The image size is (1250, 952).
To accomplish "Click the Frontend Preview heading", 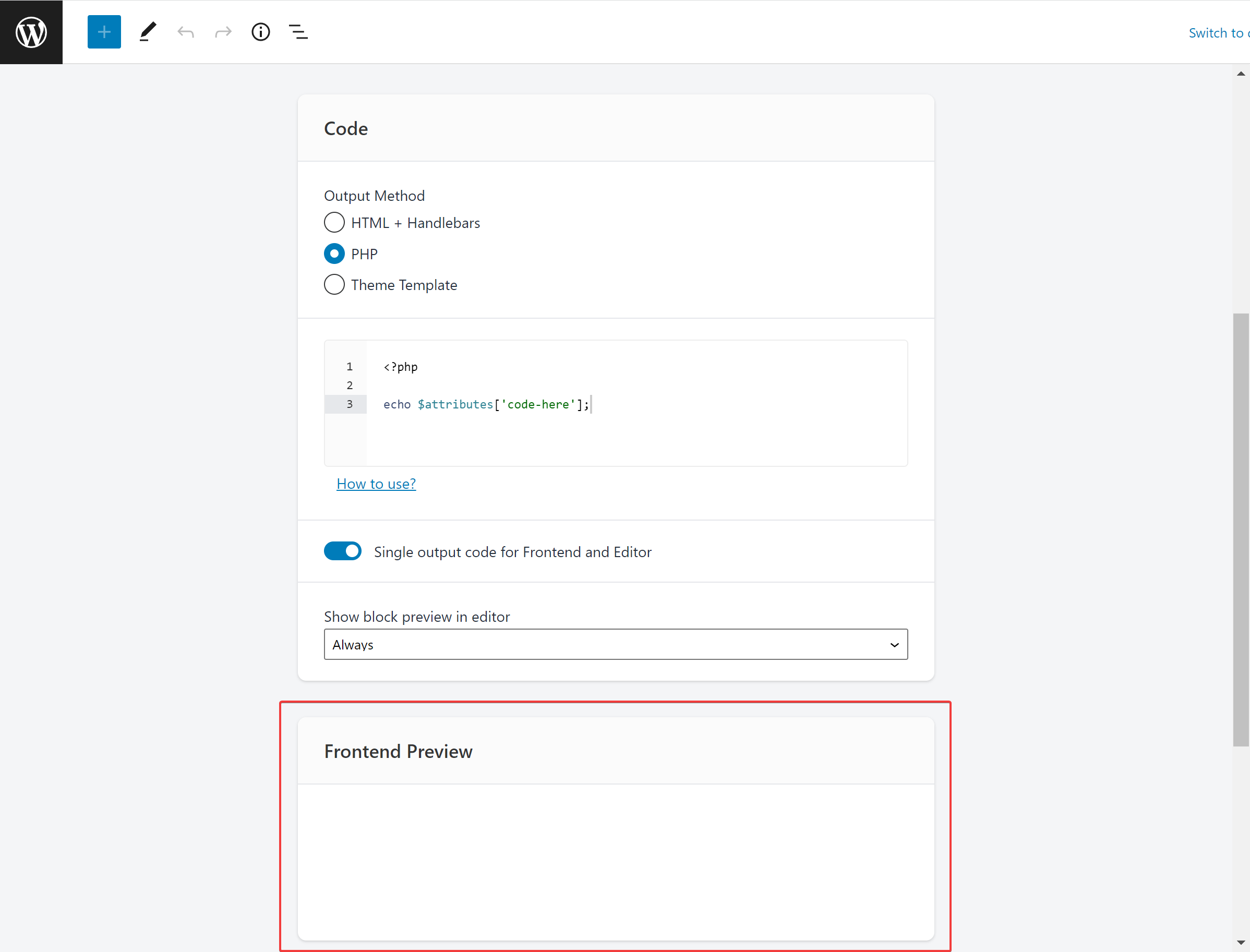I will [399, 751].
